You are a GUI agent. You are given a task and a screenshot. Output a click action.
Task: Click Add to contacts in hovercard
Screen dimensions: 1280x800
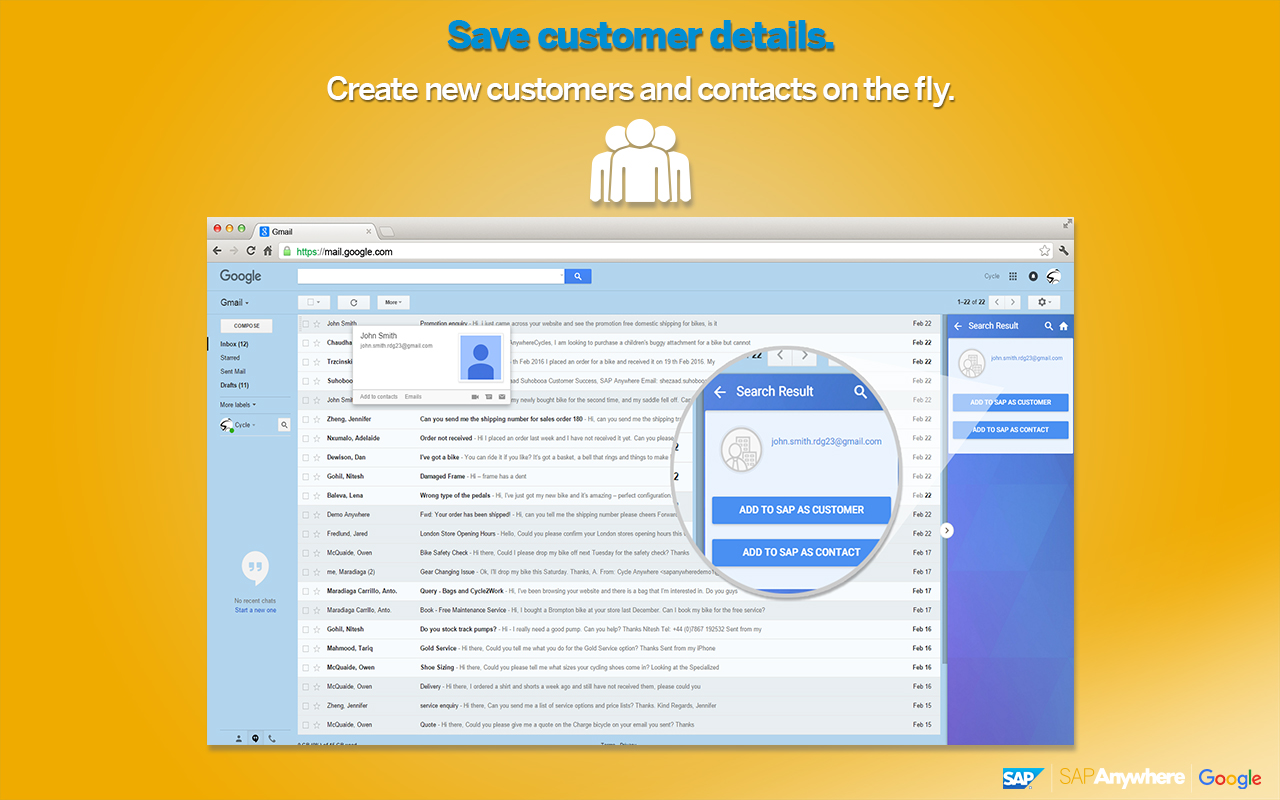[x=379, y=397]
